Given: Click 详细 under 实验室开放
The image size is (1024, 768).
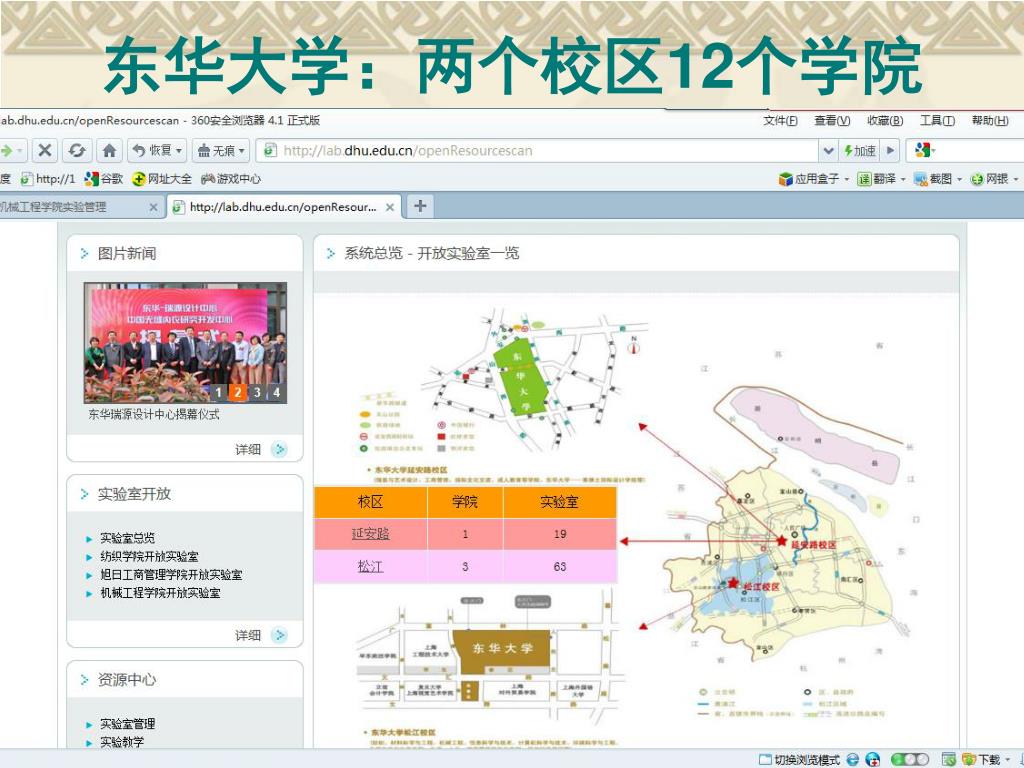Looking at the screenshot, I should click(x=248, y=635).
